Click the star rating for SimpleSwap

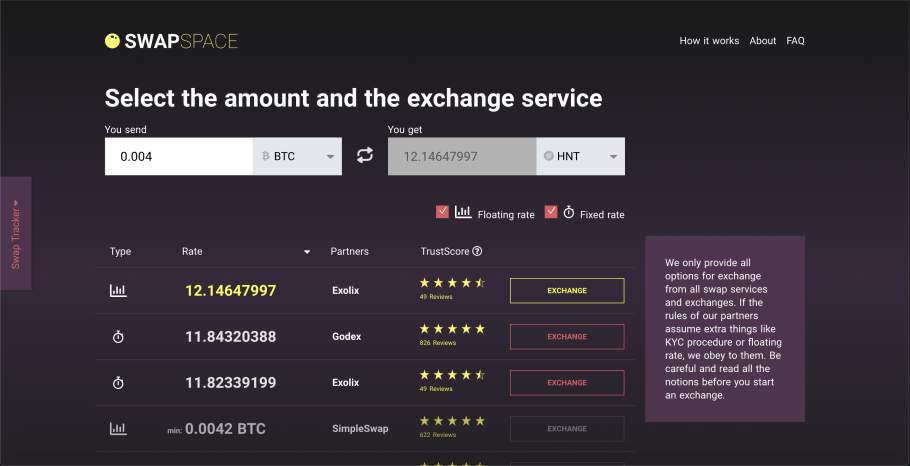[452, 421]
